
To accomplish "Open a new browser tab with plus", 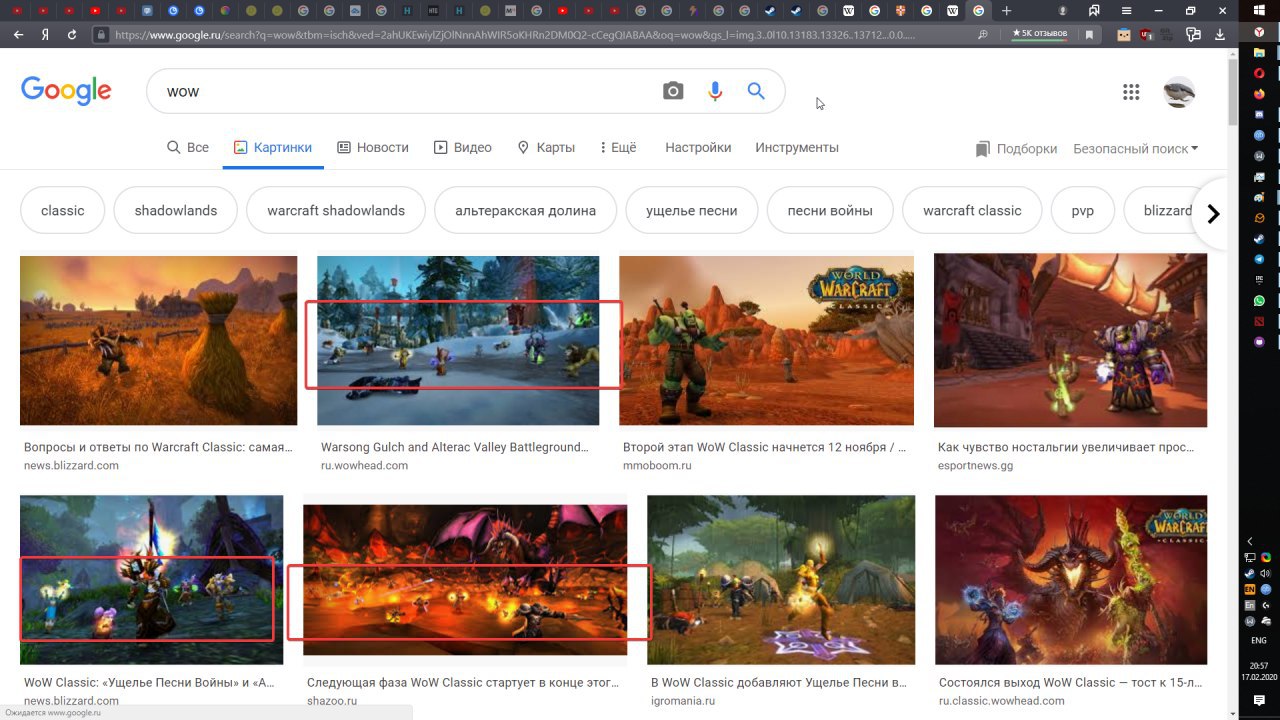I will [1007, 10].
